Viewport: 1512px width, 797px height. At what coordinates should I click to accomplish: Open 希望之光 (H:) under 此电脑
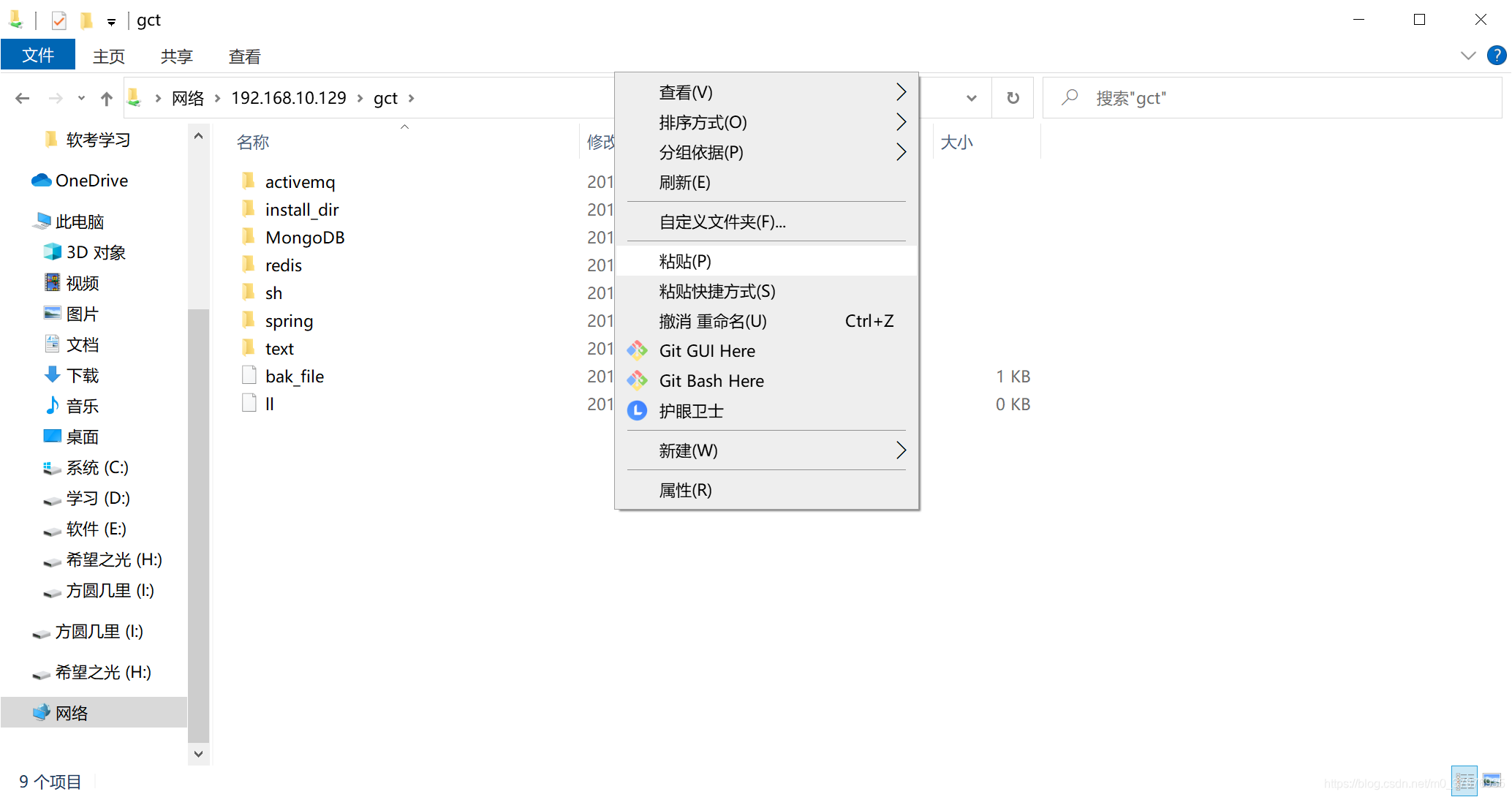coord(103,559)
